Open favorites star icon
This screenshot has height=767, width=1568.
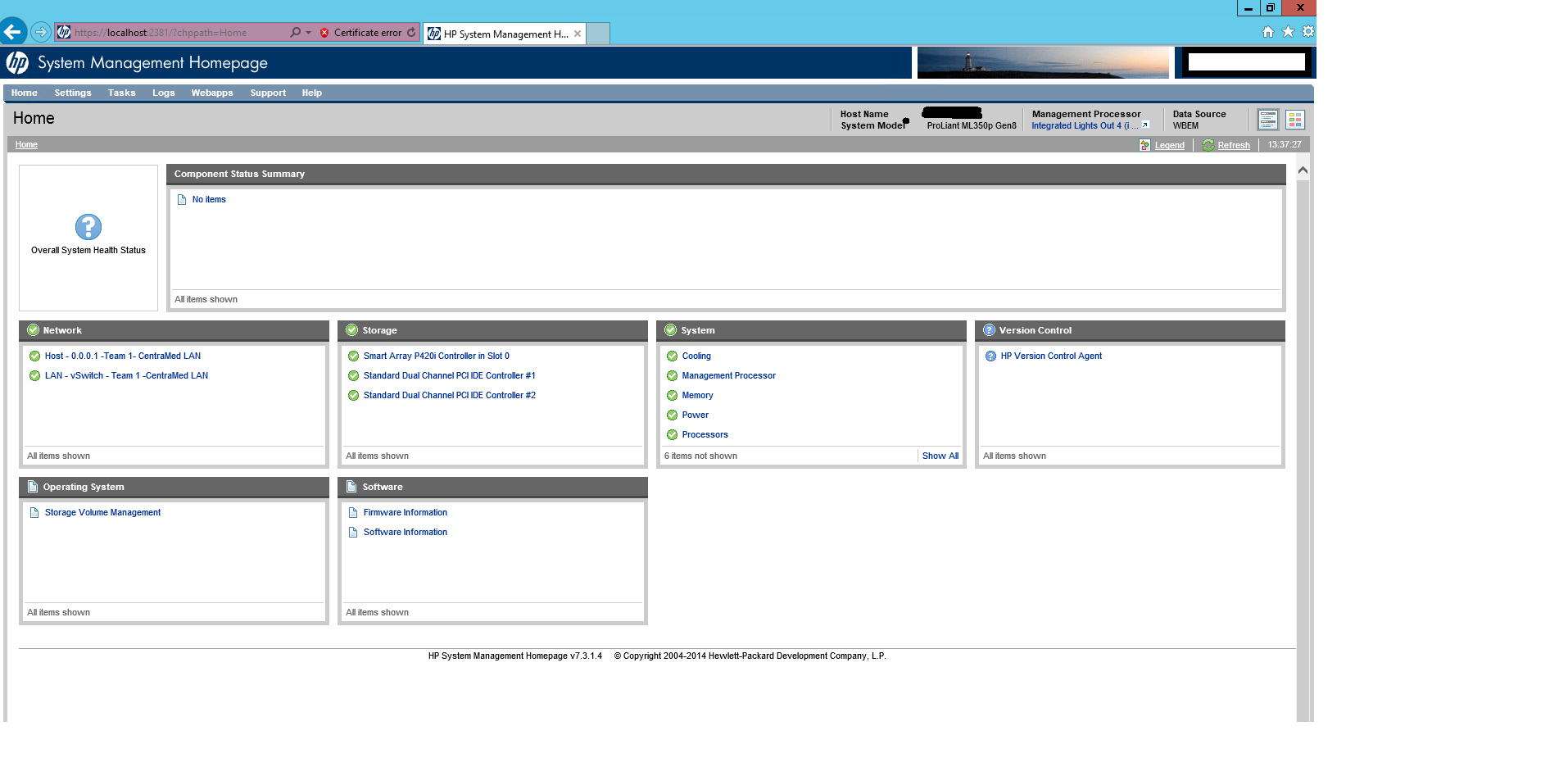click(x=1288, y=32)
